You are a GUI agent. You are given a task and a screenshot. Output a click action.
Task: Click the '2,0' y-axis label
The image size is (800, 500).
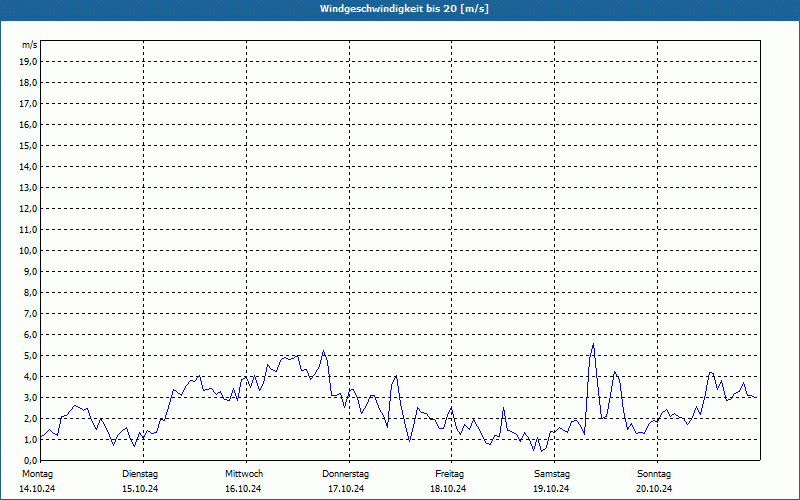[x=30, y=418]
